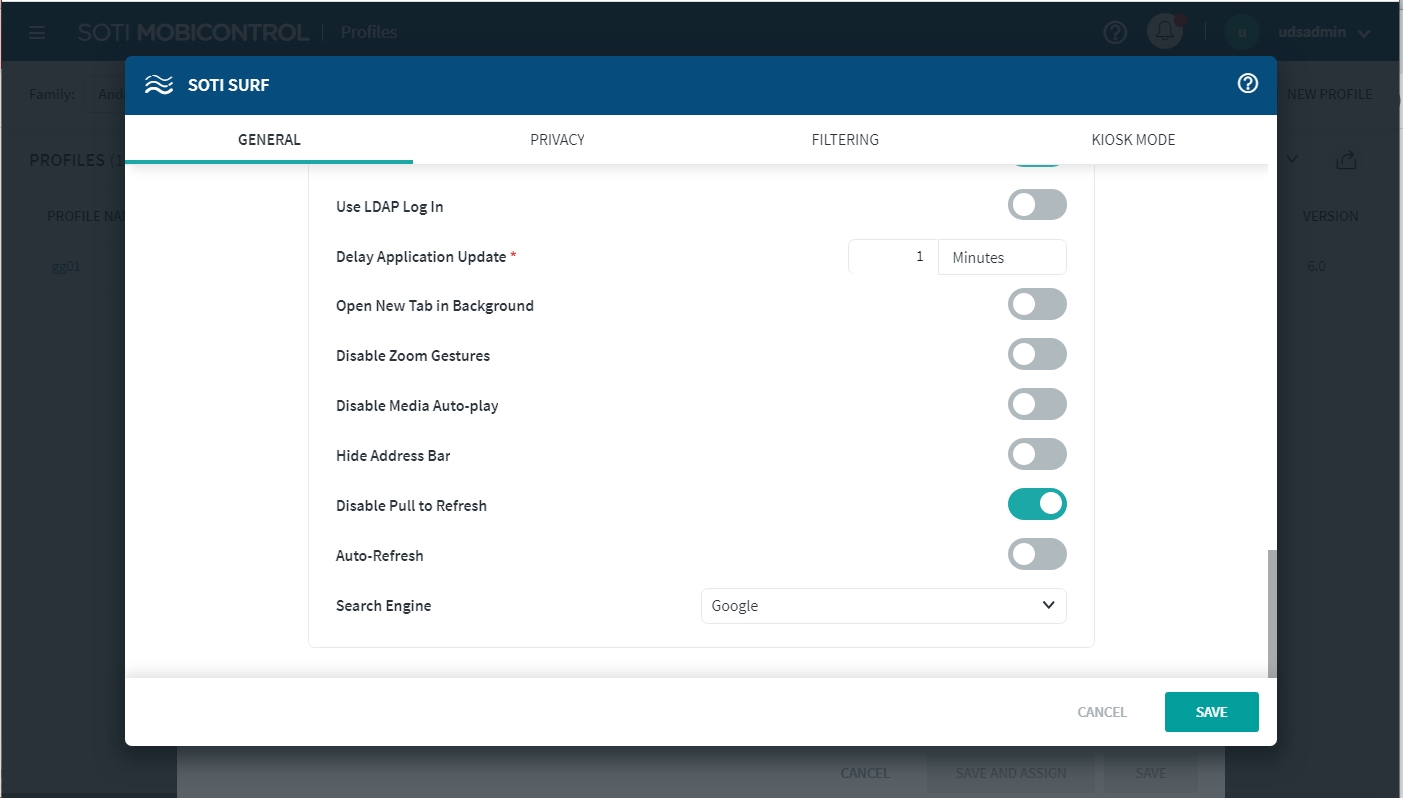Open the Kiosk Mode tab
Image resolution: width=1403 pixels, height=798 pixels.
(x=1133, y=140)
